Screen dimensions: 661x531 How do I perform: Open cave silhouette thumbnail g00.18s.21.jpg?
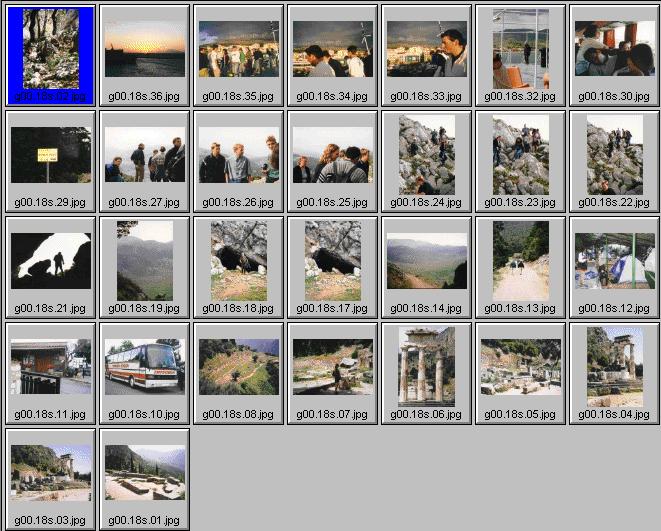51,261
